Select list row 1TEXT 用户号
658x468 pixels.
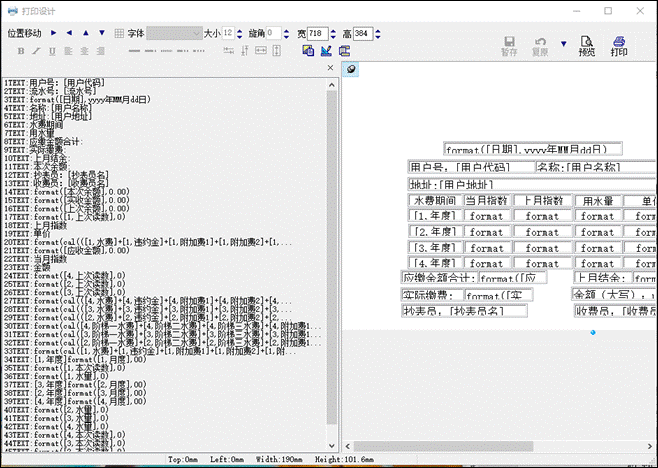tap(55, 83)
